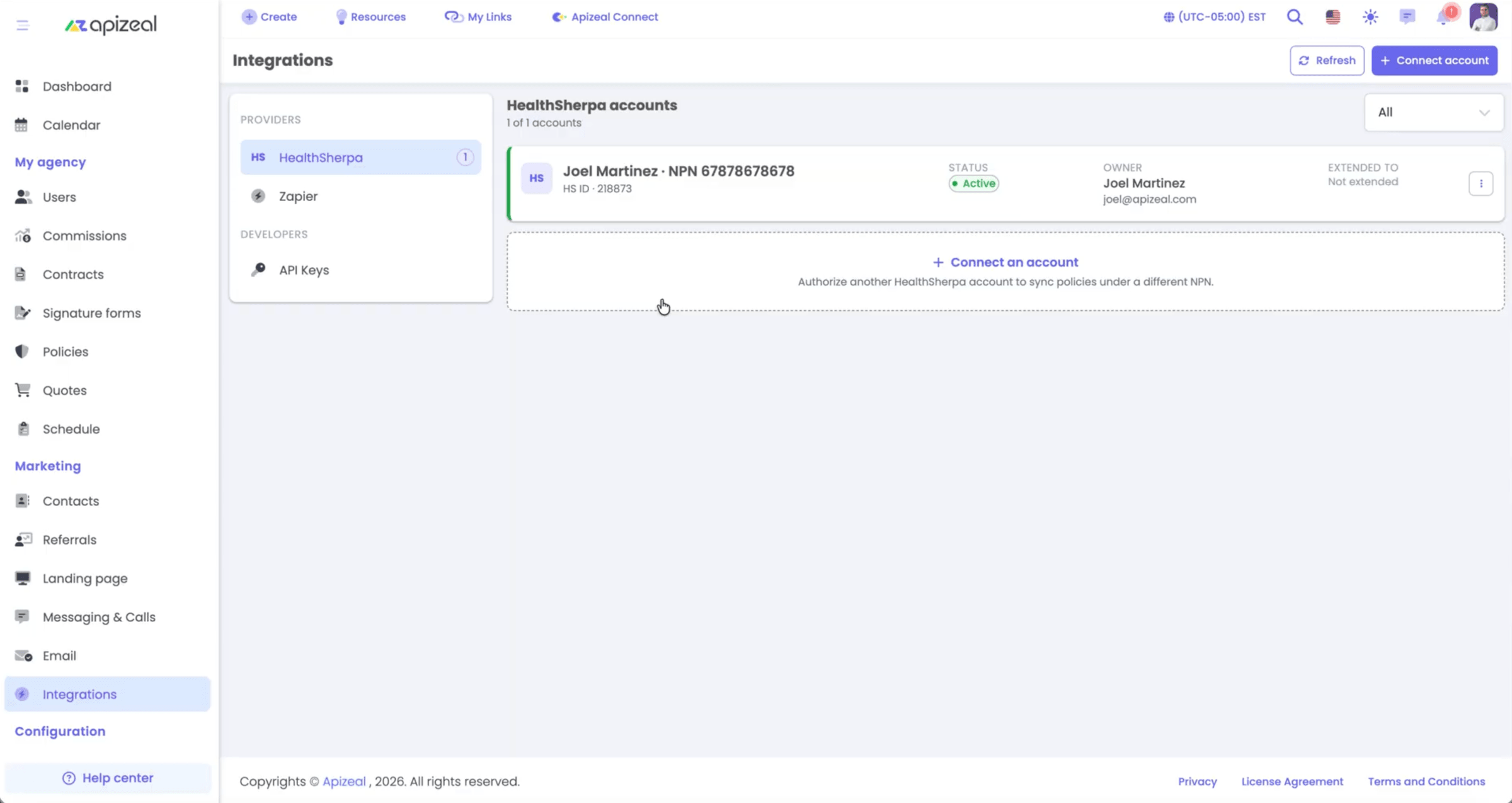Change language via US flag icon

pos(1332,17)
